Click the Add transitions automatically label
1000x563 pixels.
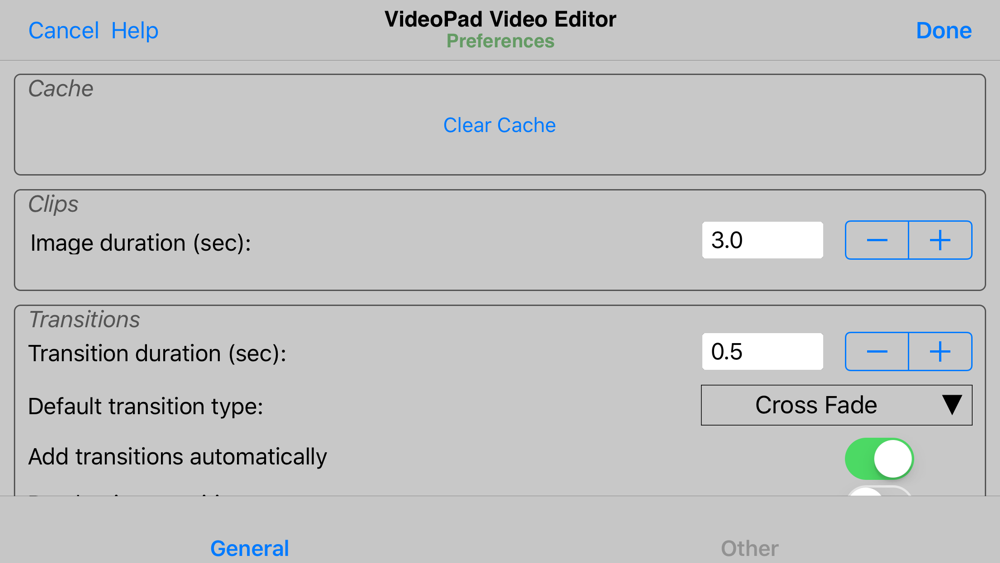pyautogui.click(x=177, y=457)
